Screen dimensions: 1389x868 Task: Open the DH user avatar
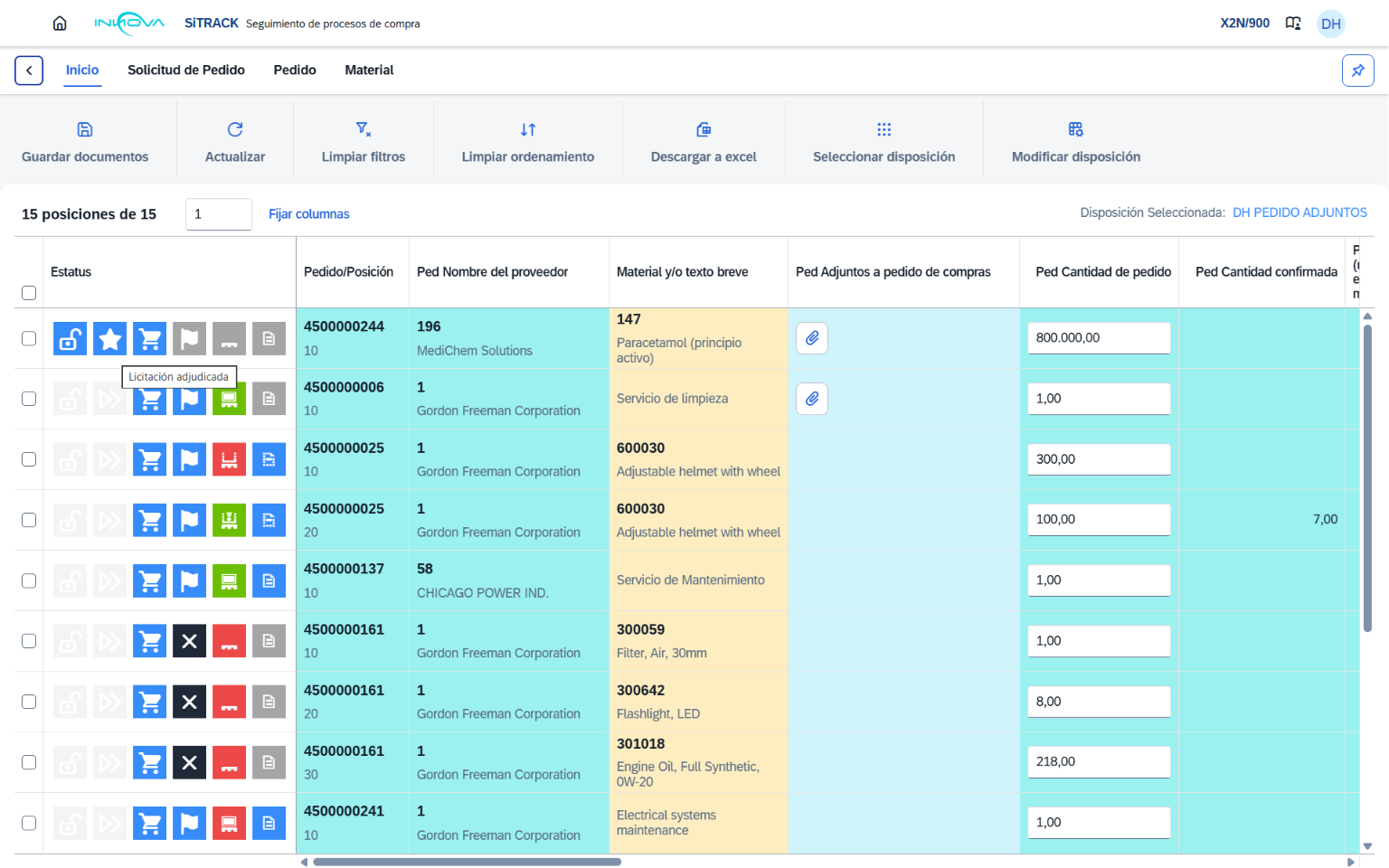pyautogui.click(x=1331, y=24)
